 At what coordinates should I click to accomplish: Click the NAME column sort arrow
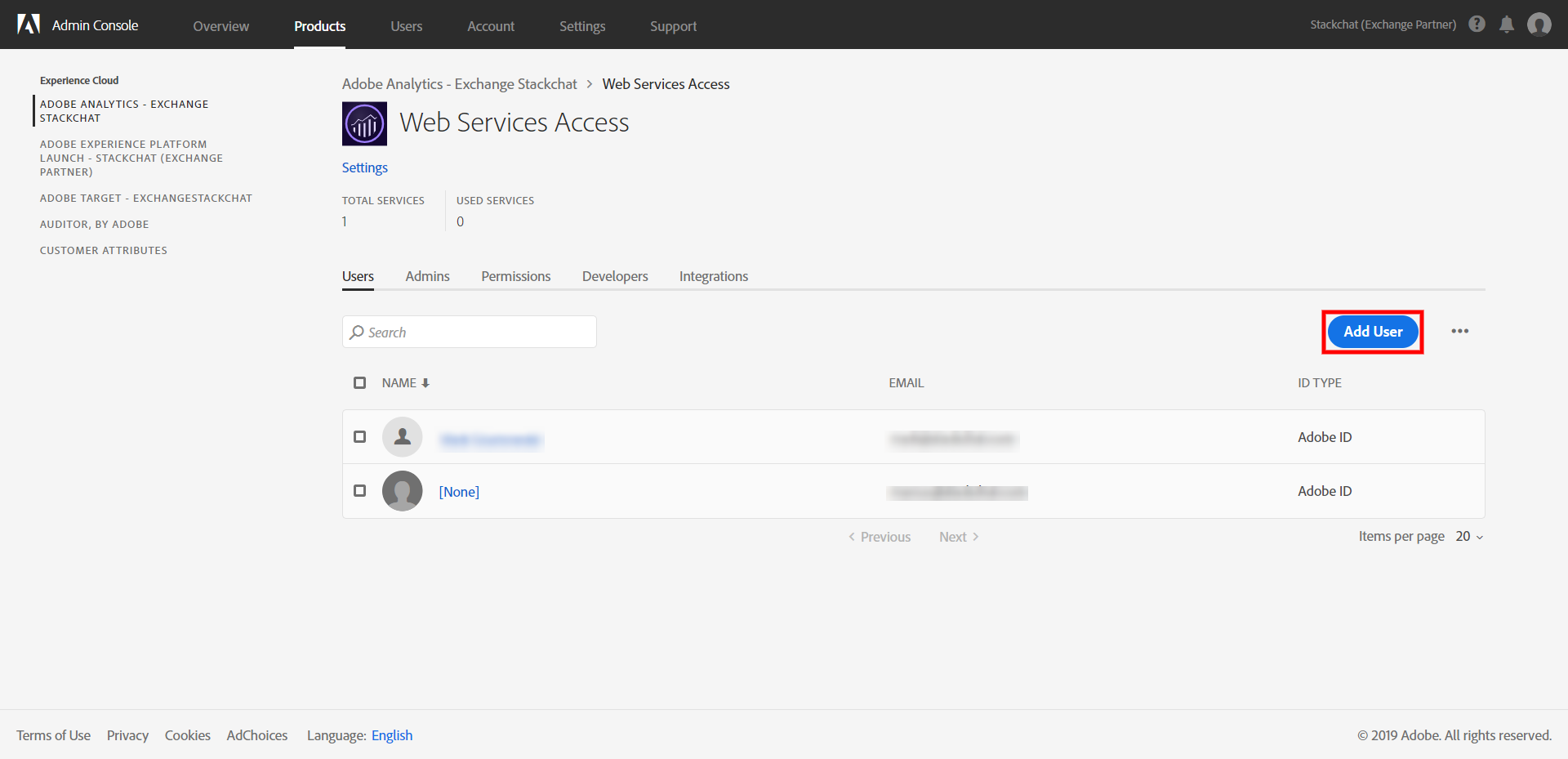coord(425,383)
